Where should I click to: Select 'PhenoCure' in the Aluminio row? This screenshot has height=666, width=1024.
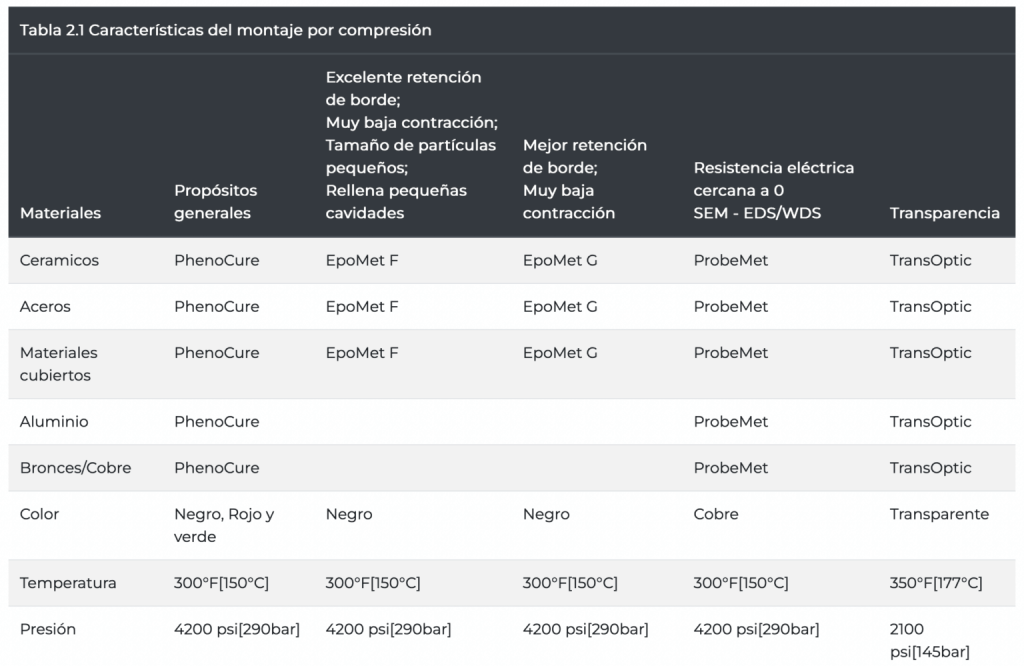(x=216, y=421)
